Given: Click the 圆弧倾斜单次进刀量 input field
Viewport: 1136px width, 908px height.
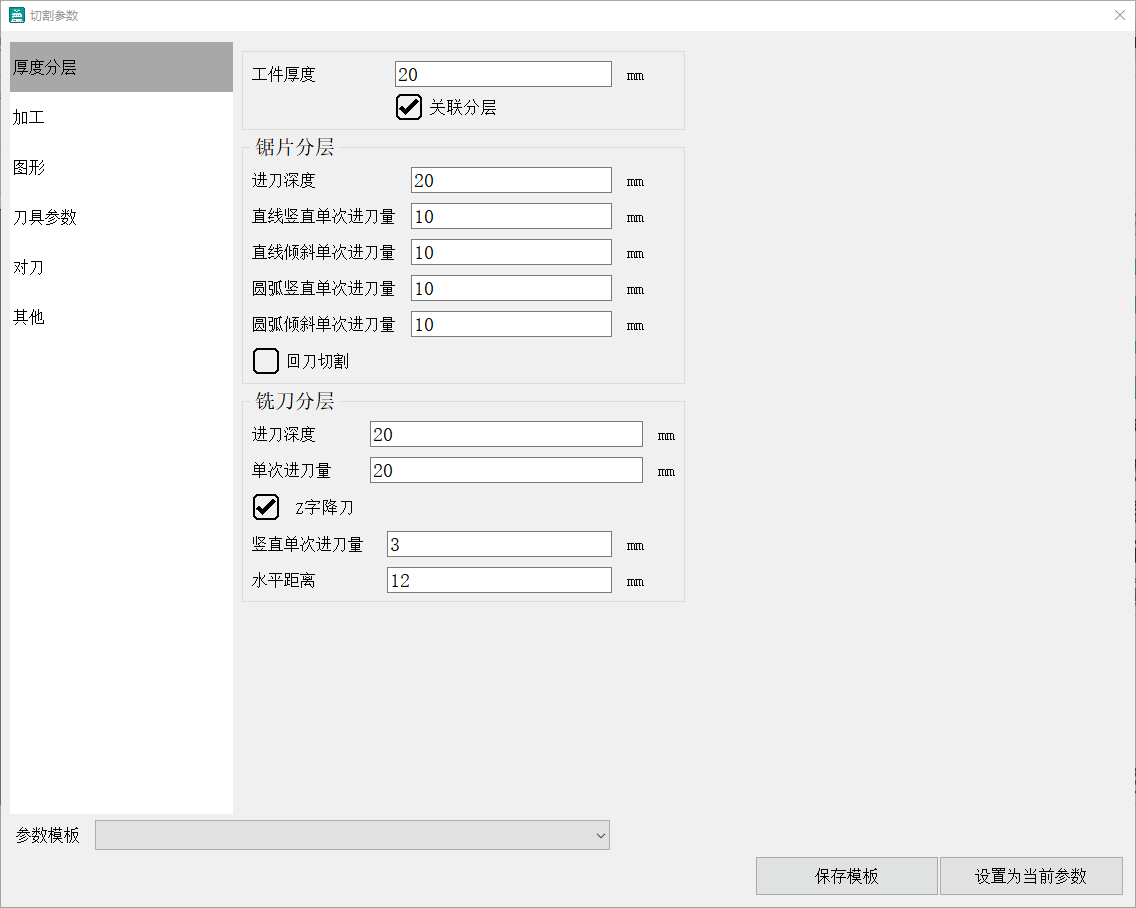Looking at the screenshot, I should click(x=511, y=324).
